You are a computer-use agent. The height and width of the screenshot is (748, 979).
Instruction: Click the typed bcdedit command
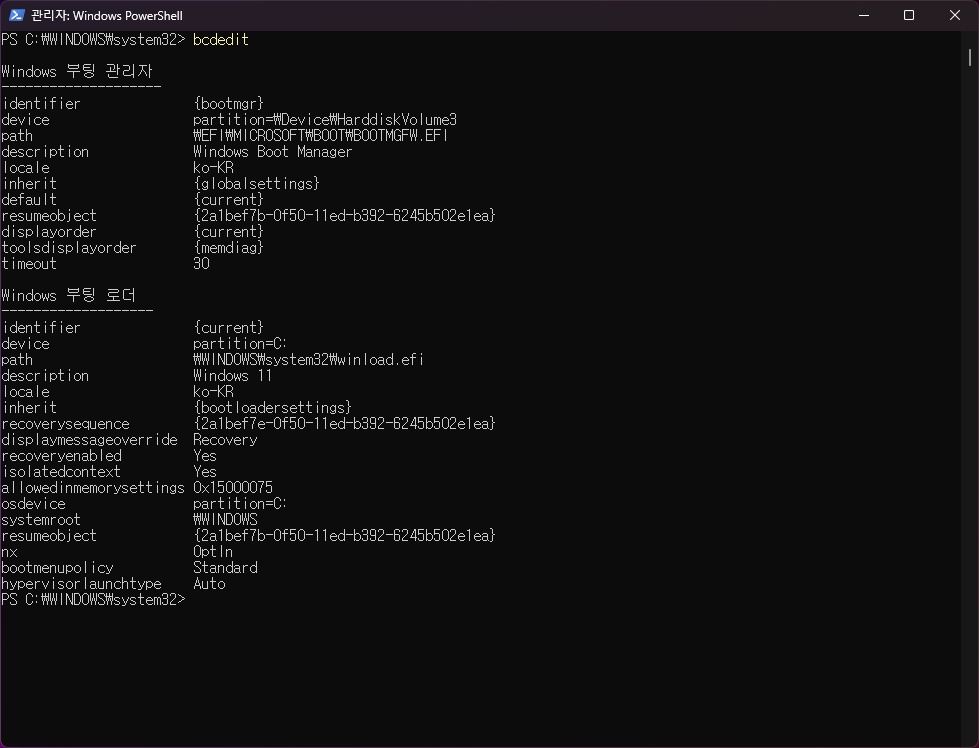220,40
